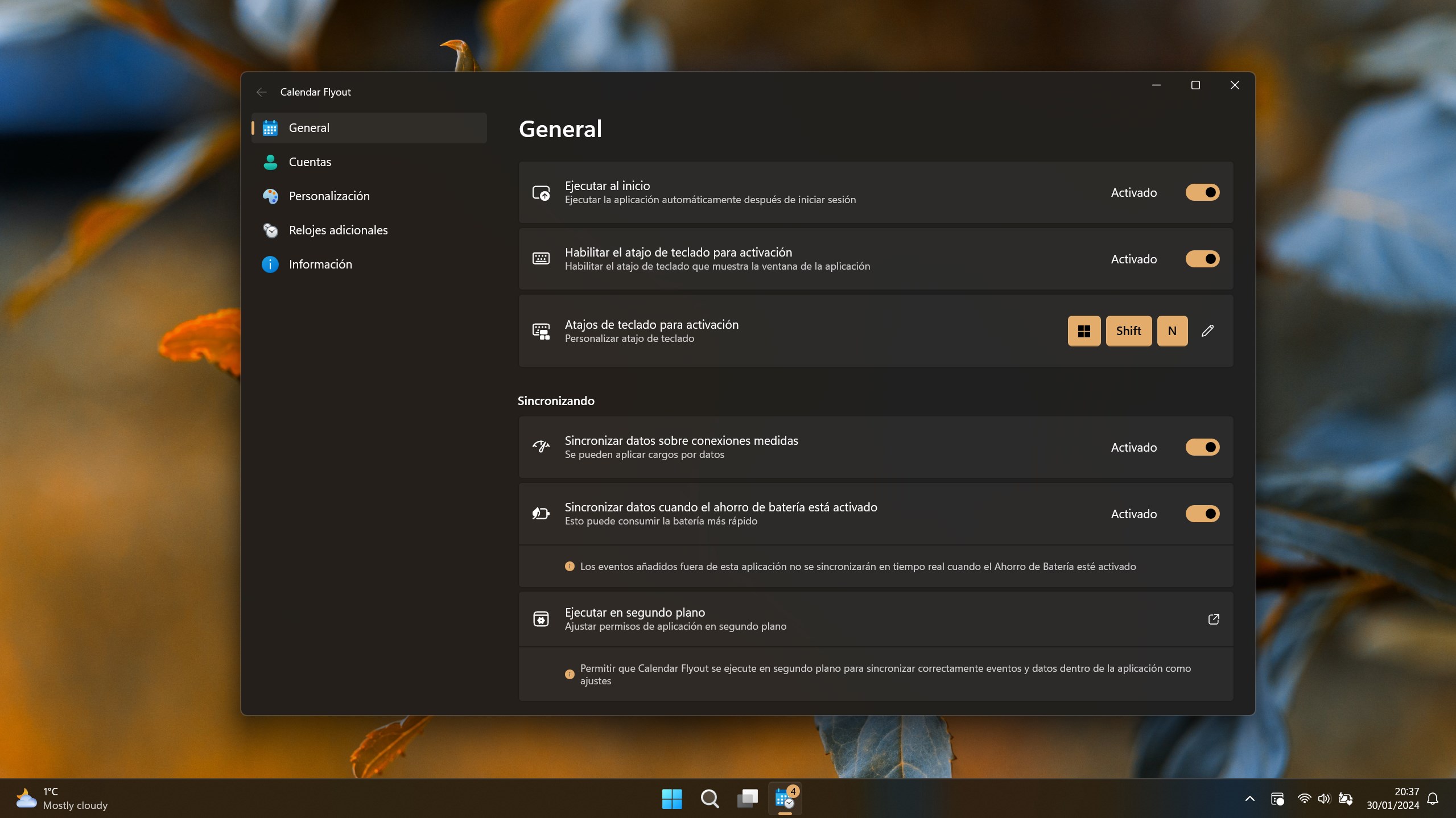This screenshot has width=1456, height=818.
Task: Click the Cuentas person icon
Action: 270,162
